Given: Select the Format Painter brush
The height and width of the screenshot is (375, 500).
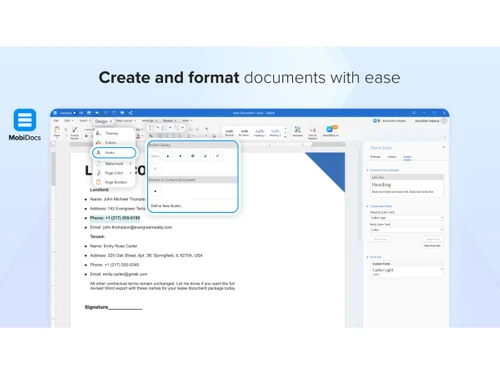Looking at the screenshot, I should pyautogui.click(x=75, y=129).
